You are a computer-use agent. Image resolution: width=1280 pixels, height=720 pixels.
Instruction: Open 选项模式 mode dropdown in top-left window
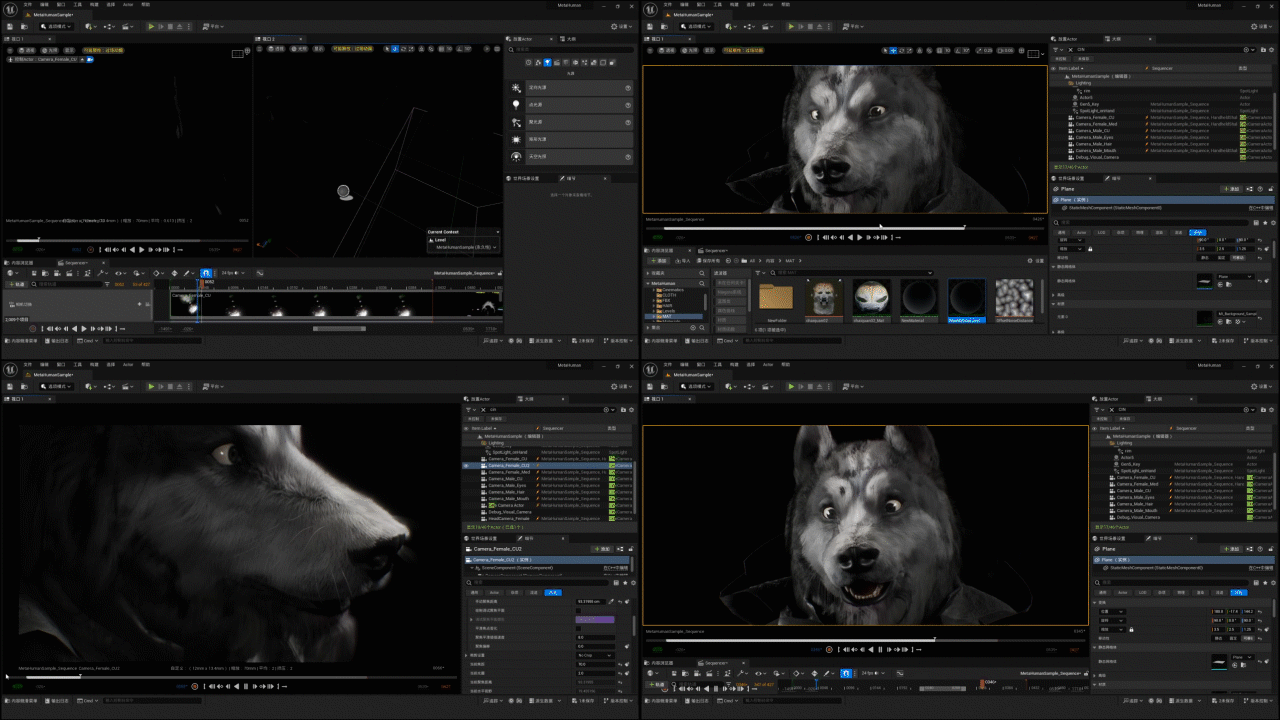tap(55, 26)
